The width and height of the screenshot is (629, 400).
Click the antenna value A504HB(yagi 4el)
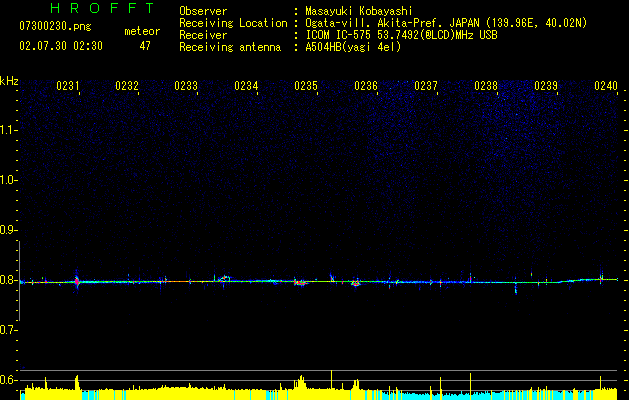pos(353,47)
